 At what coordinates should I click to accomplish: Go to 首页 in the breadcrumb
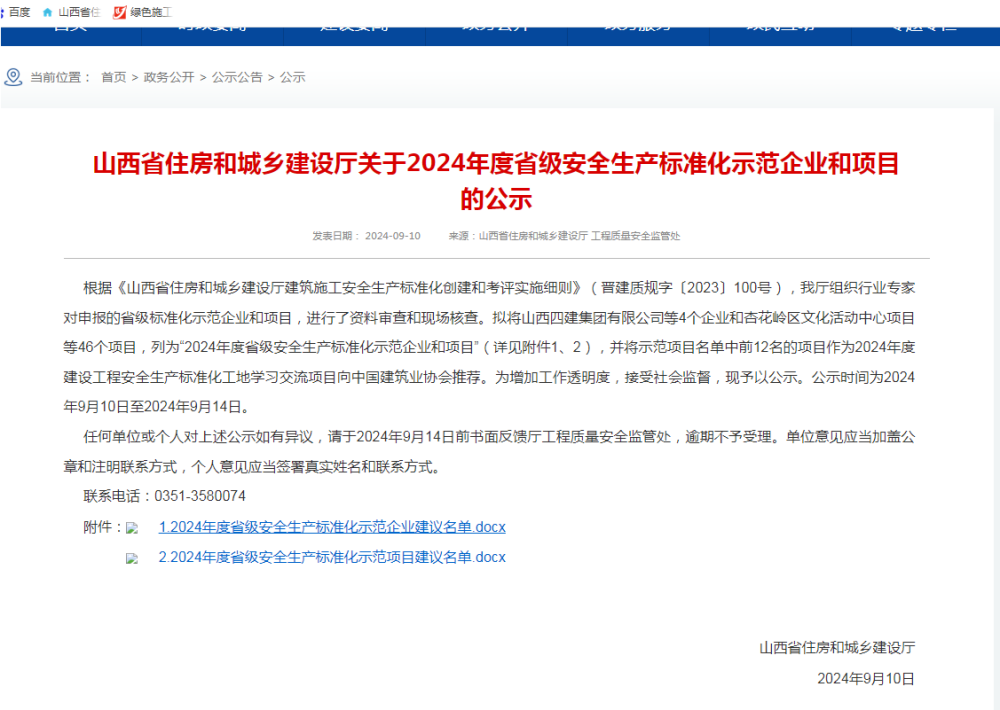(114, 77)
